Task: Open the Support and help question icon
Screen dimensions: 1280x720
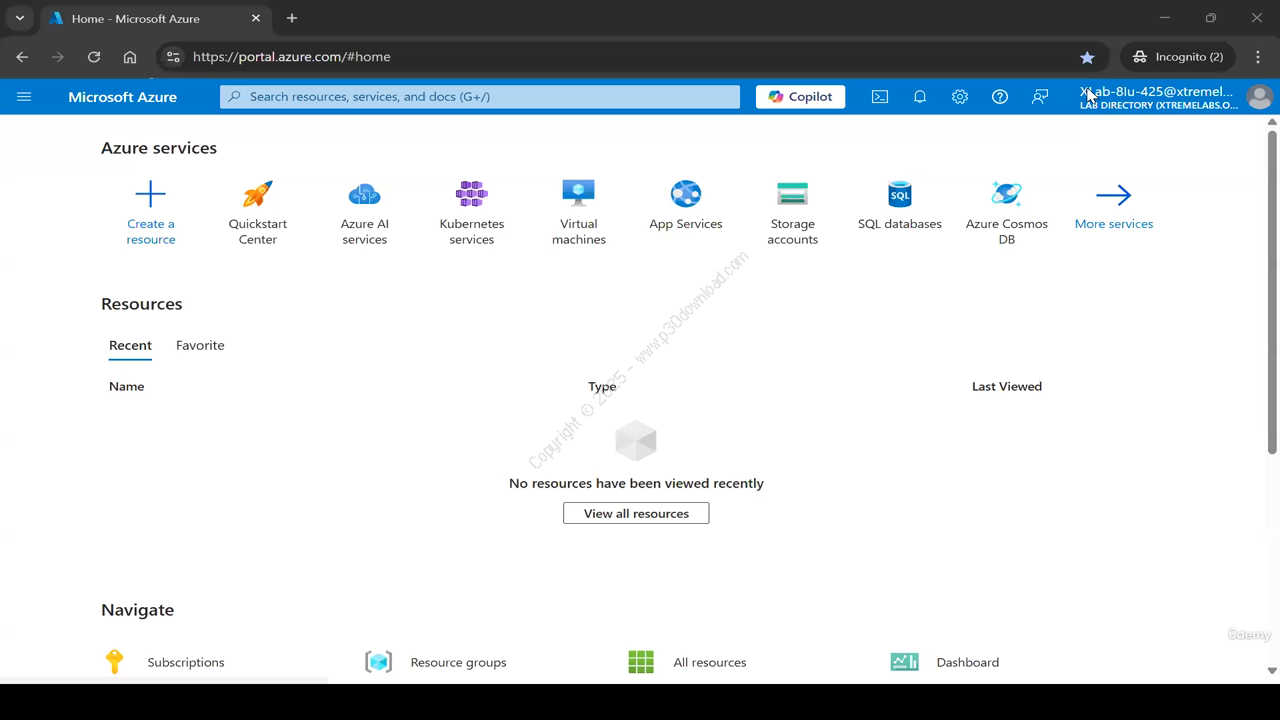Action: (1000, 97)
